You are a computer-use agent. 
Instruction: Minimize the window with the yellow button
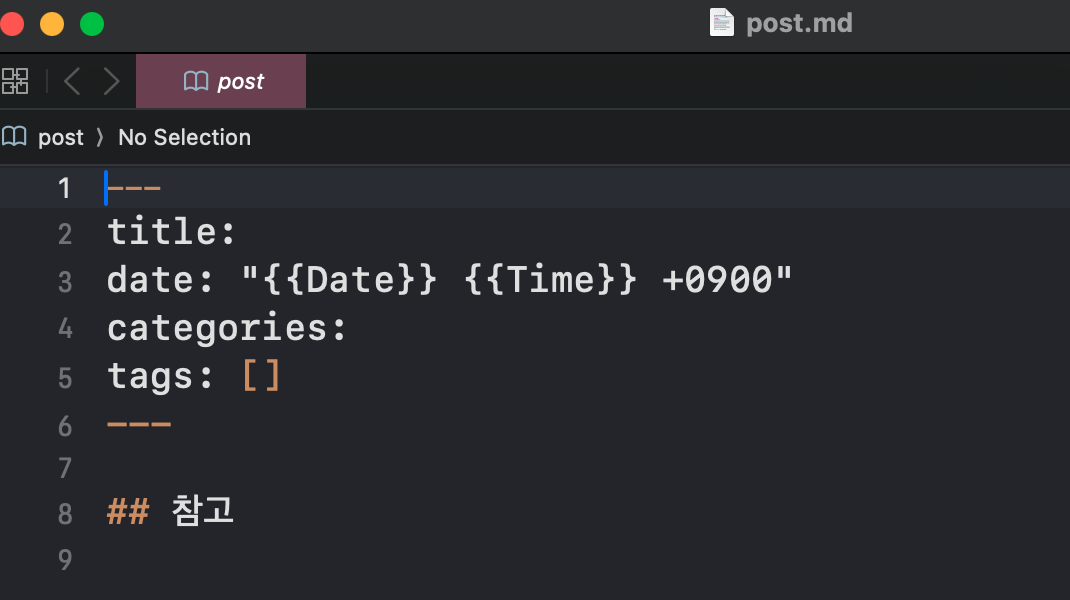51,24
